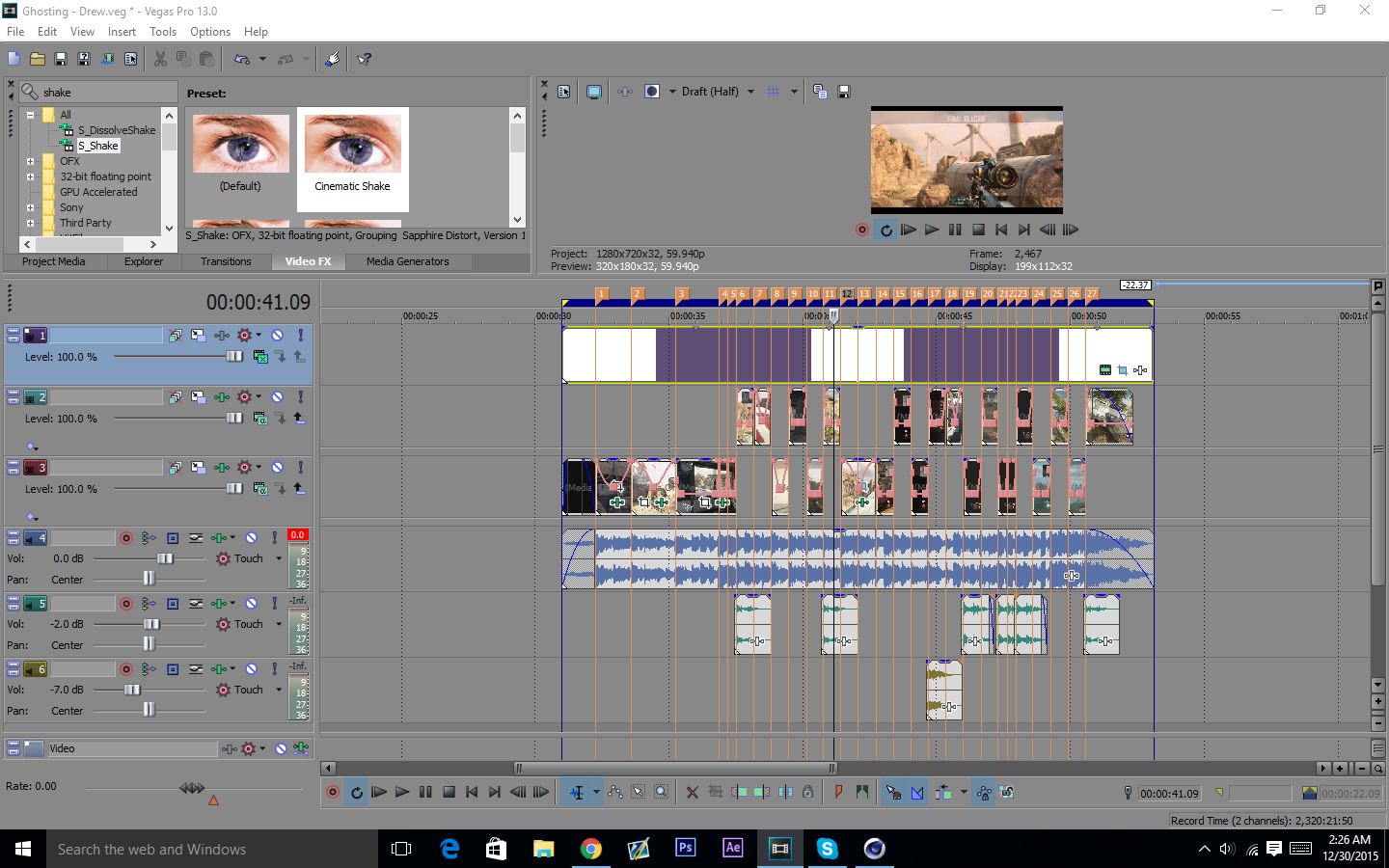This screenshot has height=868, width=1389.
Task: Arm track 4 for record
Action: [x=126, y=538]
